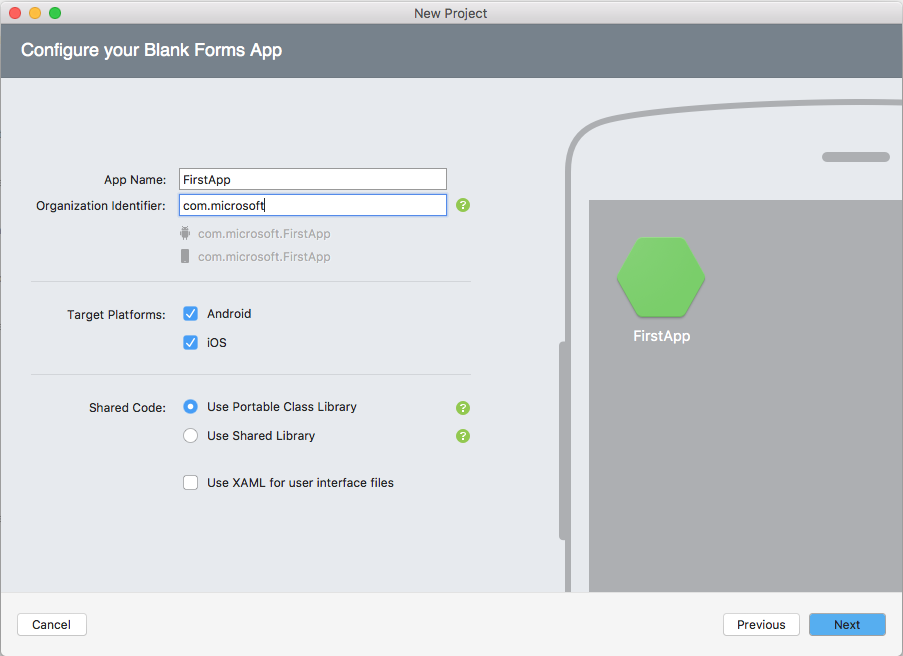Click the help icon for Portable Class Library

(x=463, y=408)
